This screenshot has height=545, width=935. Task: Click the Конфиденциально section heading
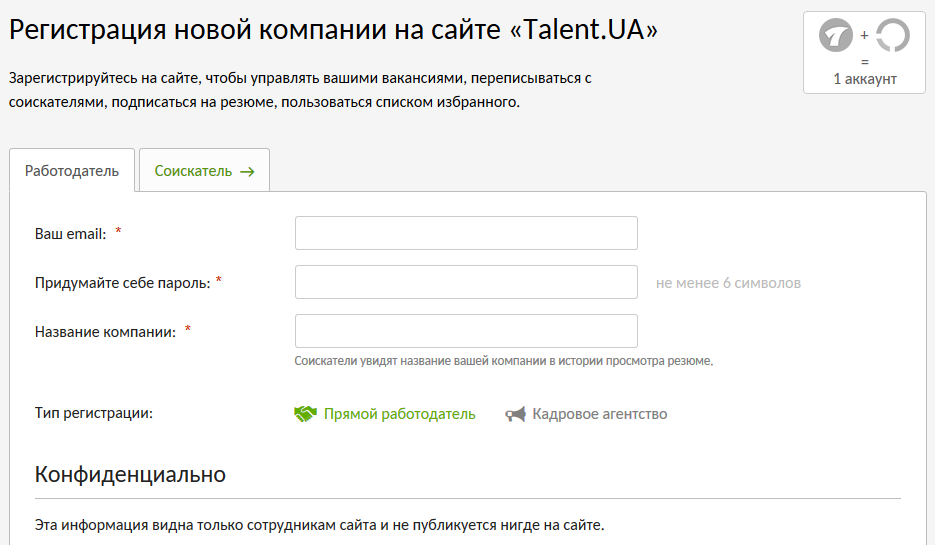(130, 474)
